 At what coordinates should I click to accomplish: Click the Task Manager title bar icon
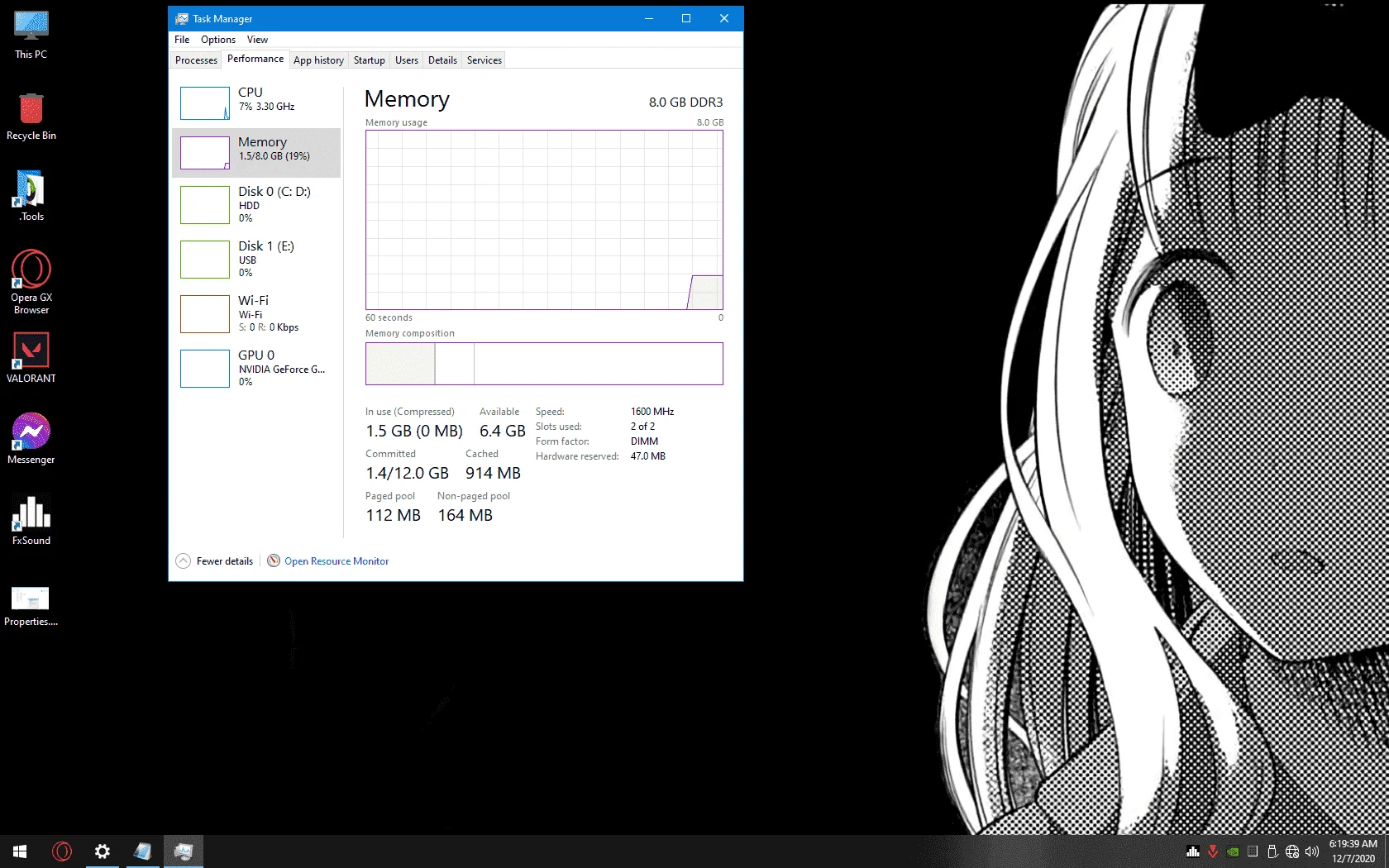point(182,18)
